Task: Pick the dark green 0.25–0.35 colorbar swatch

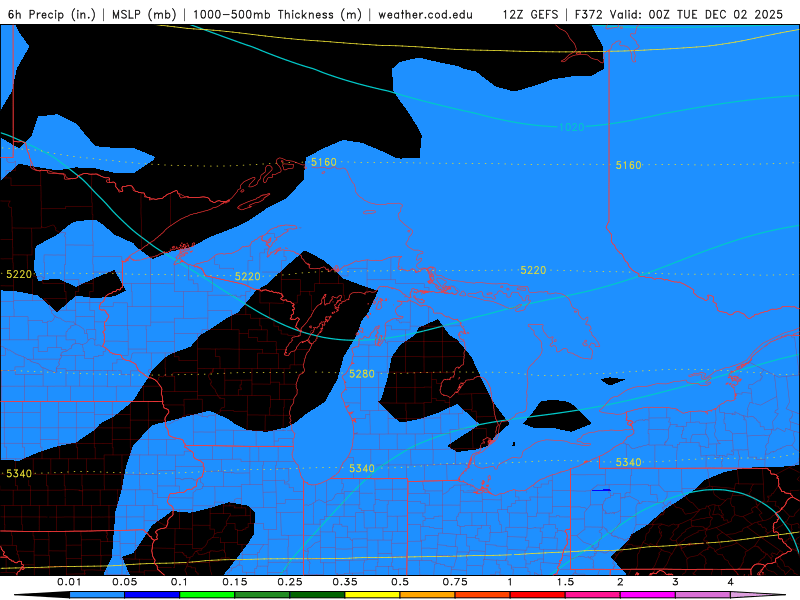Action: [317, 595]
